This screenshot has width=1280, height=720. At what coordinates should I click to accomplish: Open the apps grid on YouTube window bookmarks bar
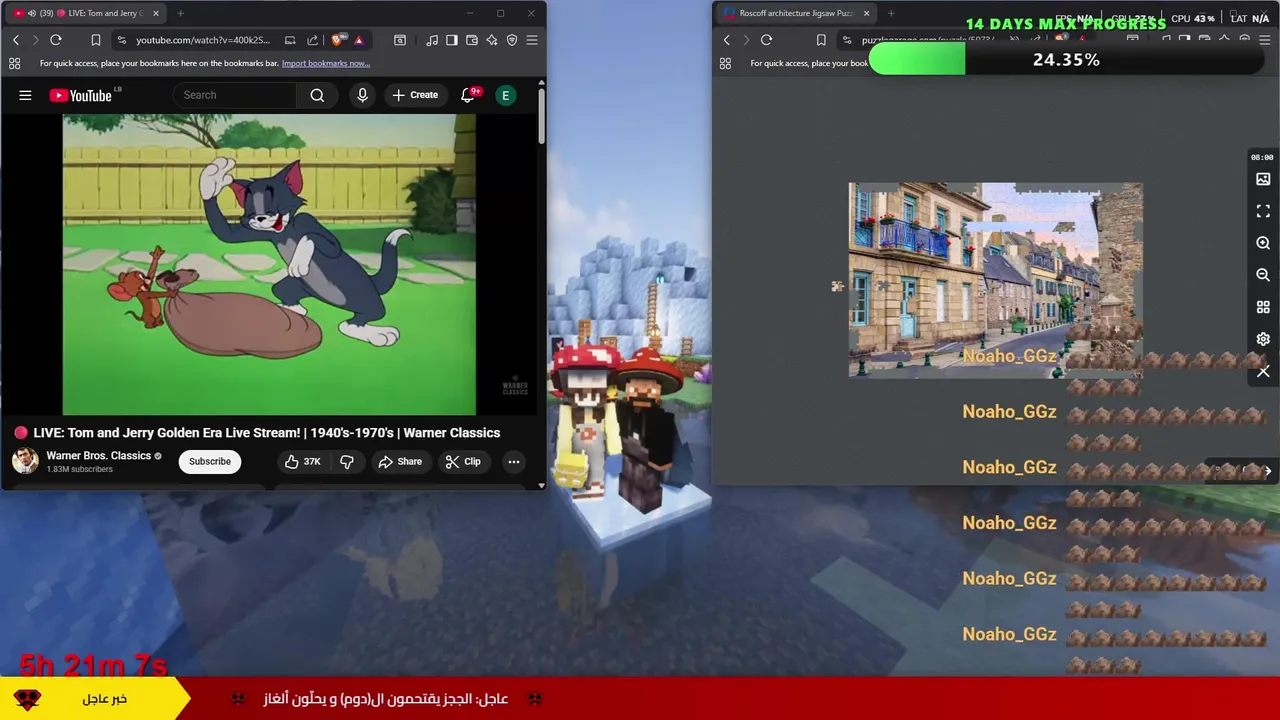14,63
